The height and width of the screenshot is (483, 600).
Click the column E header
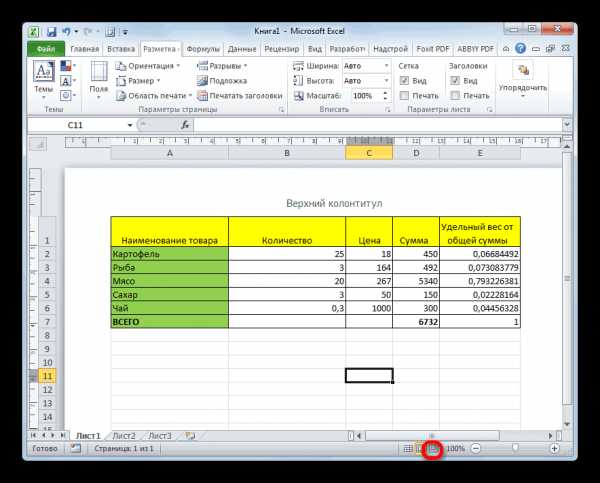point(480,153)
